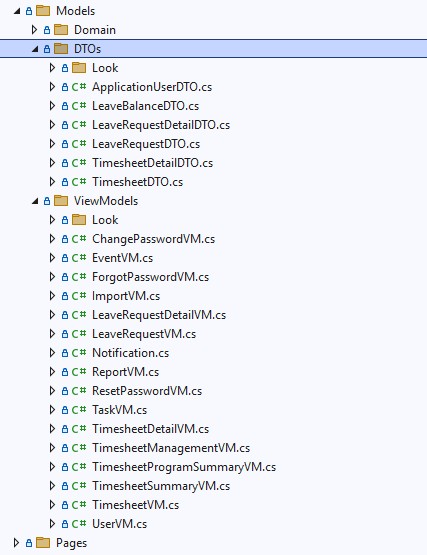Click the lock icon next to TimesheetDTO.cs

pyautogui.click(x=65, y=182)
